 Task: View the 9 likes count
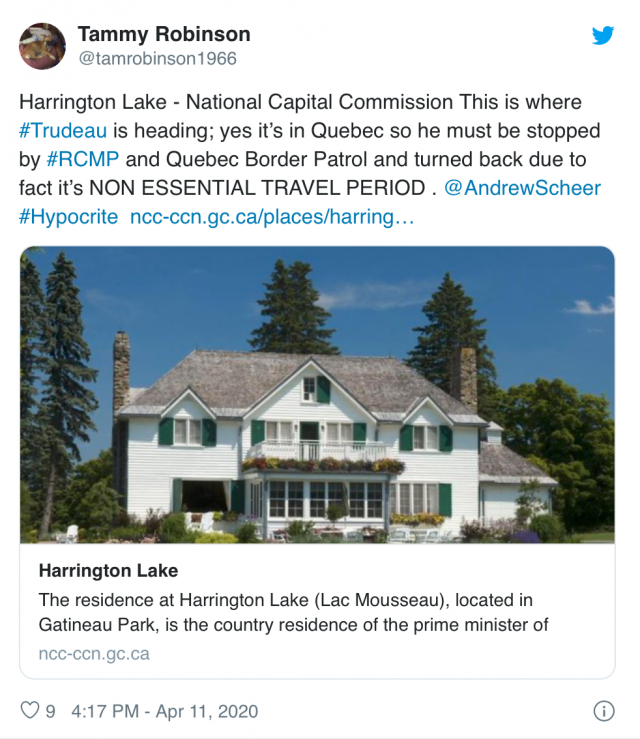(50, 711)
